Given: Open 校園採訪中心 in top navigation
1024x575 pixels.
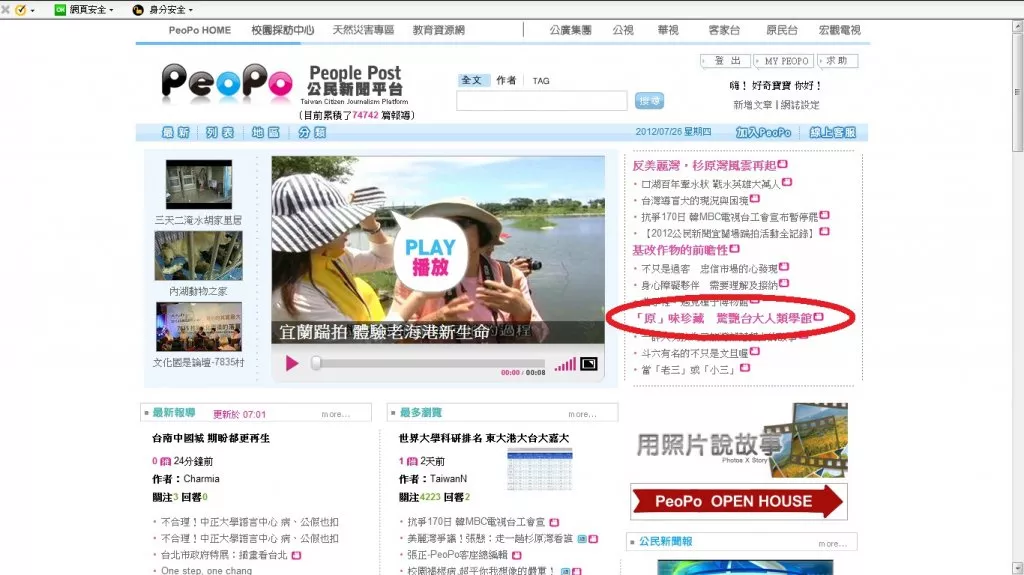Looking at the screenshot, I should coord(283,30).
